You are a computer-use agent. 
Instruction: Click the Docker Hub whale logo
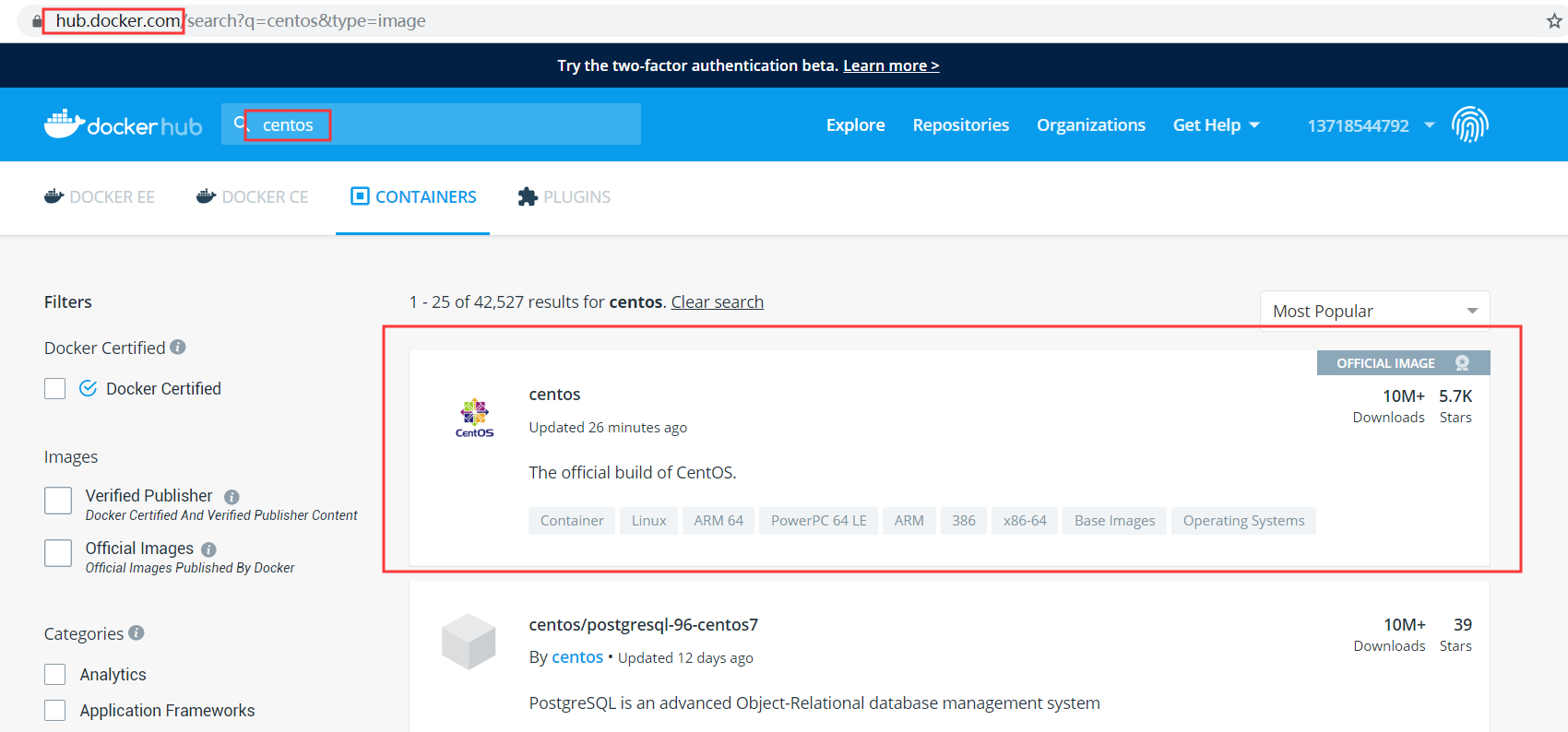123,124
